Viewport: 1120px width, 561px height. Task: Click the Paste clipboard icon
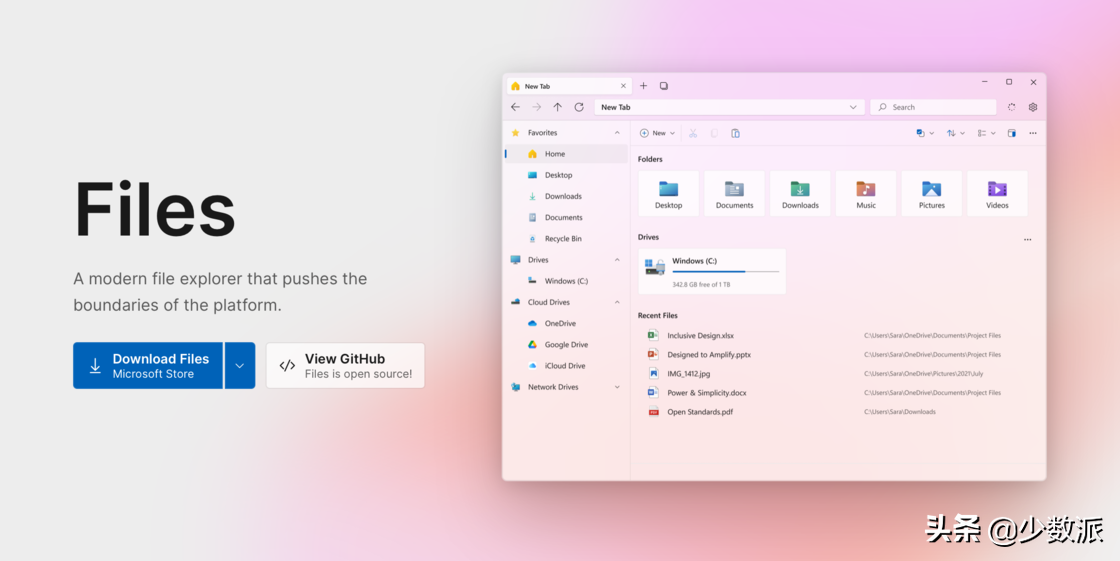pyautogui.click(x=735, y=133)
